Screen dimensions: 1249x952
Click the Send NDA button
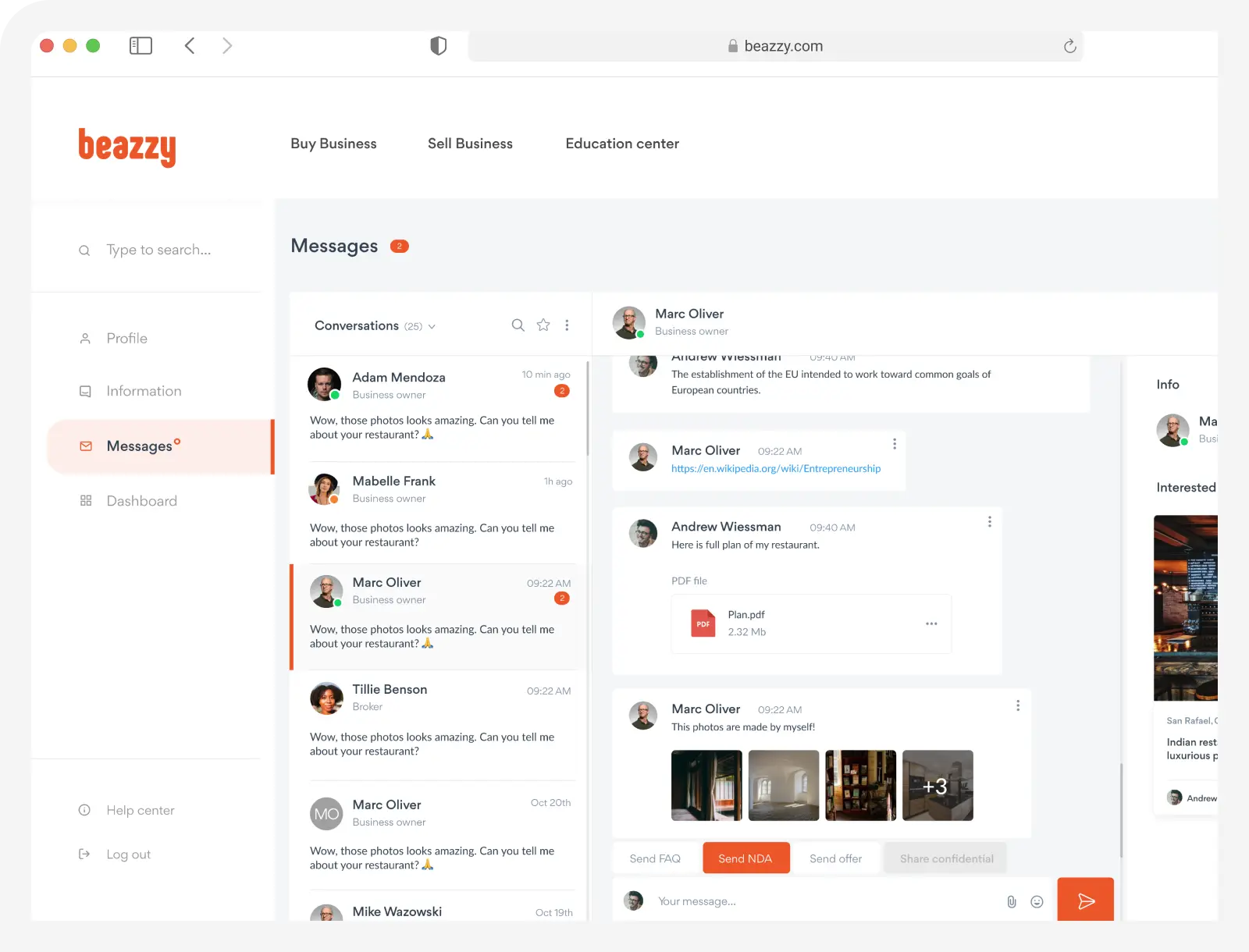[x=745, y=858]
